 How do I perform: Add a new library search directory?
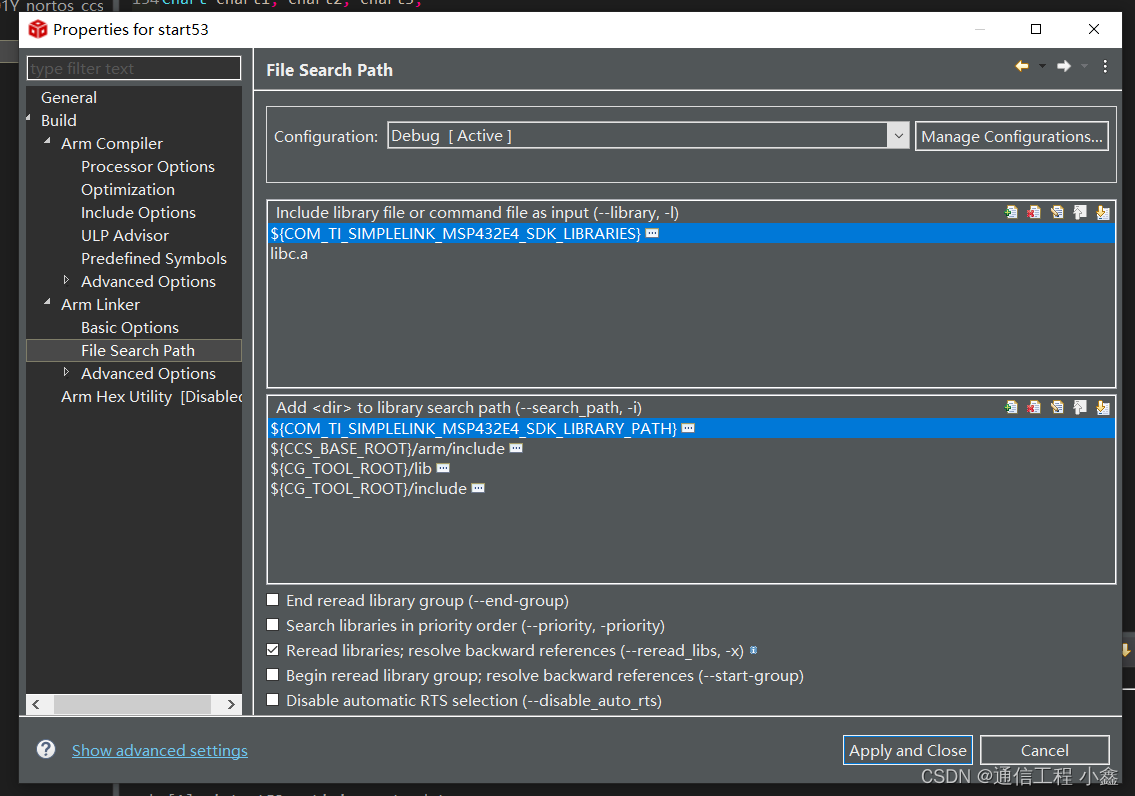1011,407
